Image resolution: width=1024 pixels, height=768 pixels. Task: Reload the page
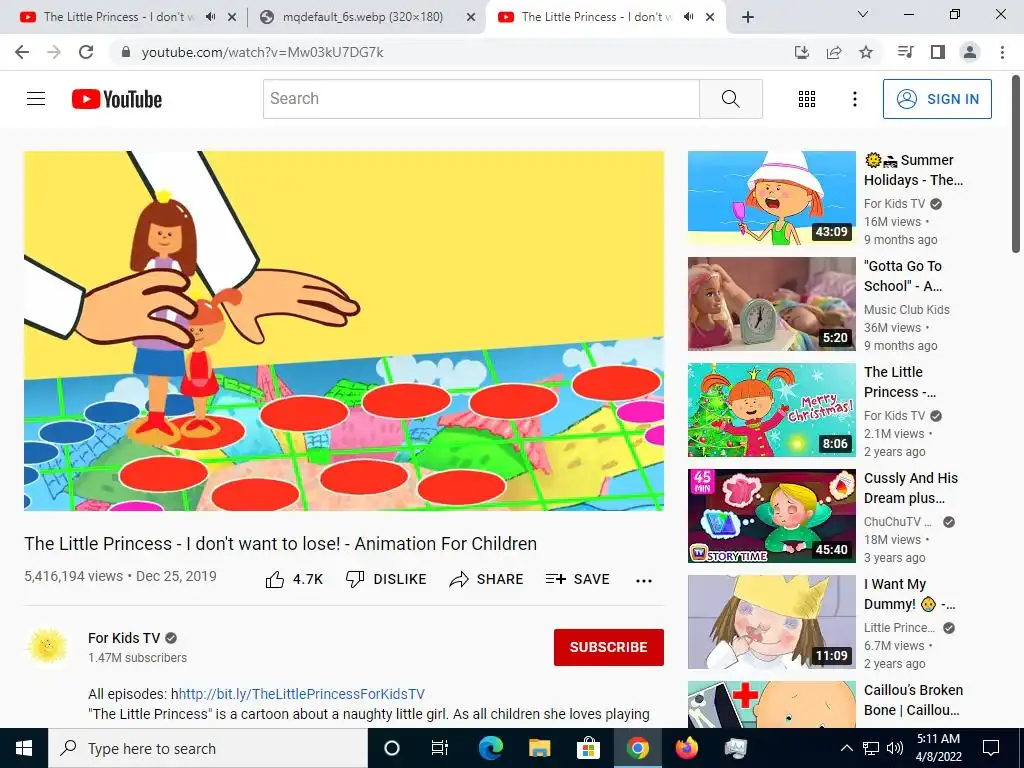pyautogui.click(x=86, y=52)
